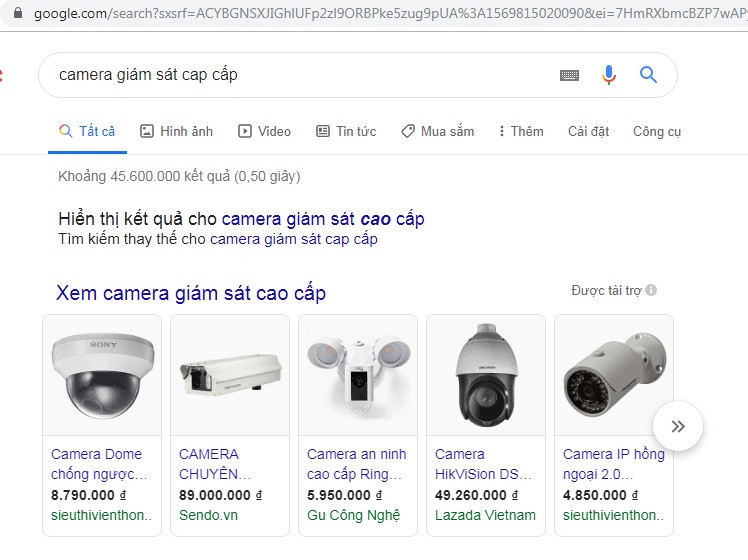Open the Tất cả results tab
Viewport: 748px width, 560px height.
(x=87, y=131)
